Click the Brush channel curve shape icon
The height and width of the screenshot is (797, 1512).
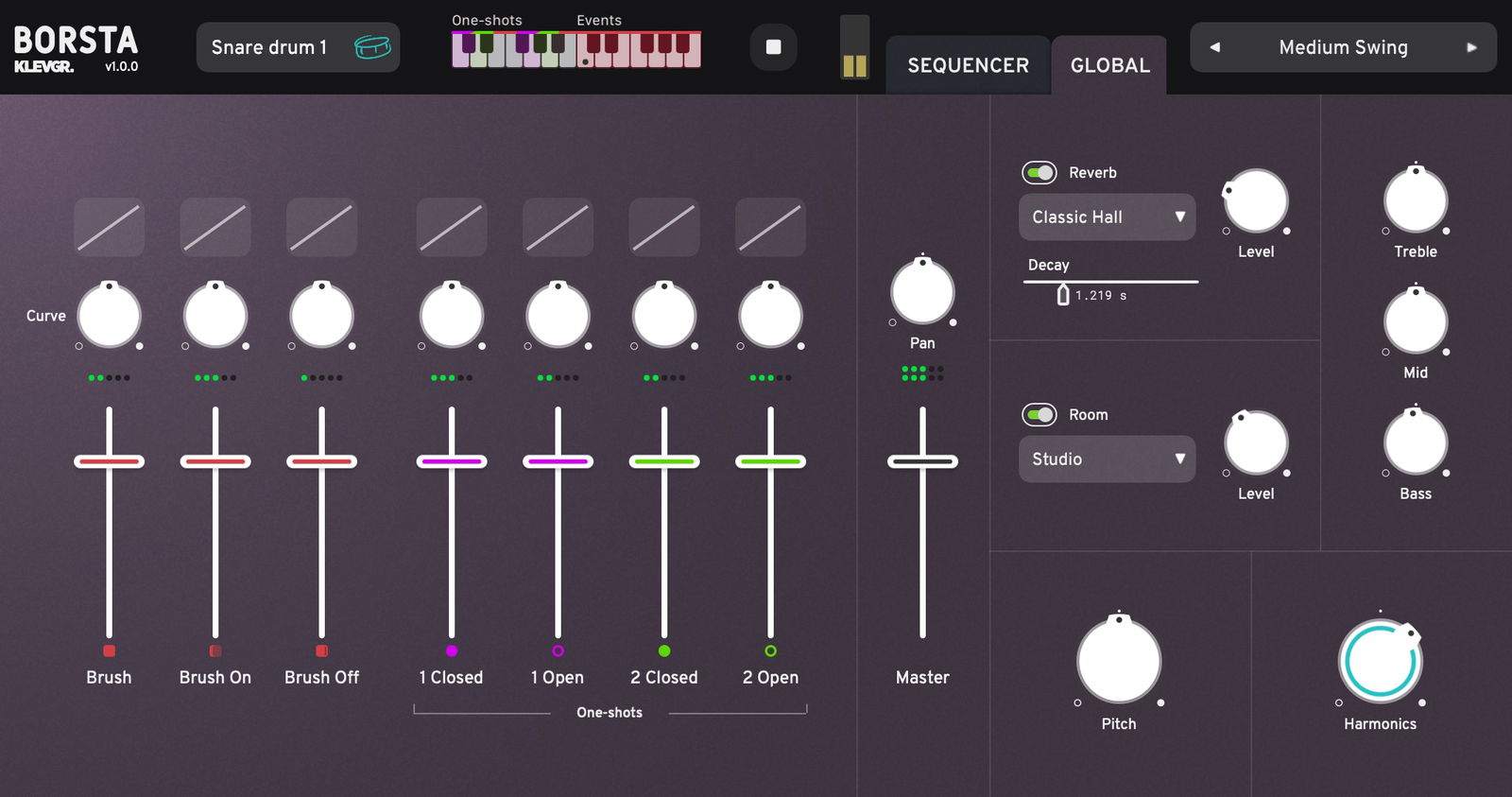tap(109, 228)
